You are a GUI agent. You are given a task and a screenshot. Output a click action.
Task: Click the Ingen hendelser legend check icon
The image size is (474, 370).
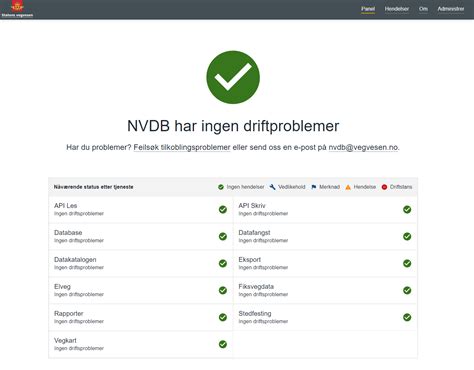click(x=221, y=187)
